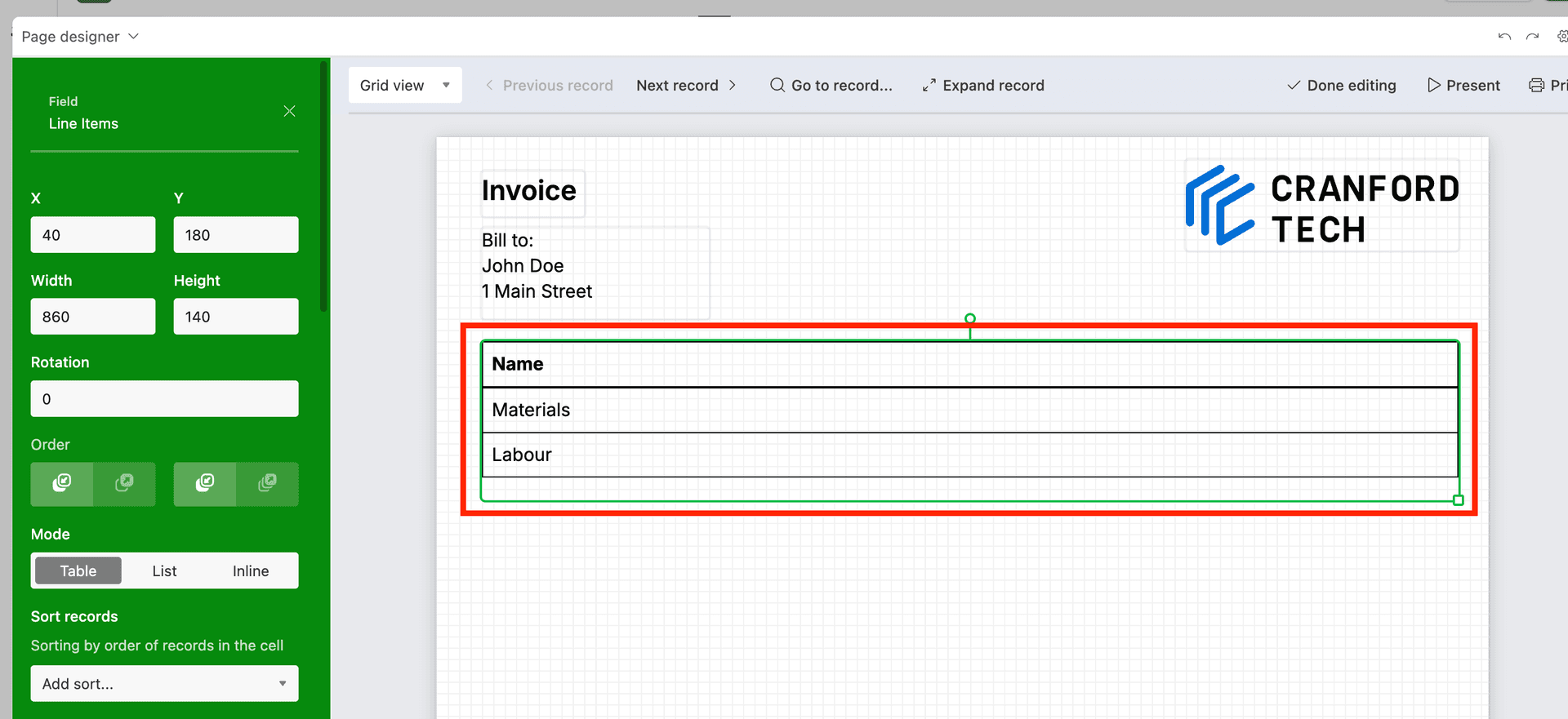Click the left panel scrollbar
The width and height of the screenshot is (1568, 719).
(324, 188)
